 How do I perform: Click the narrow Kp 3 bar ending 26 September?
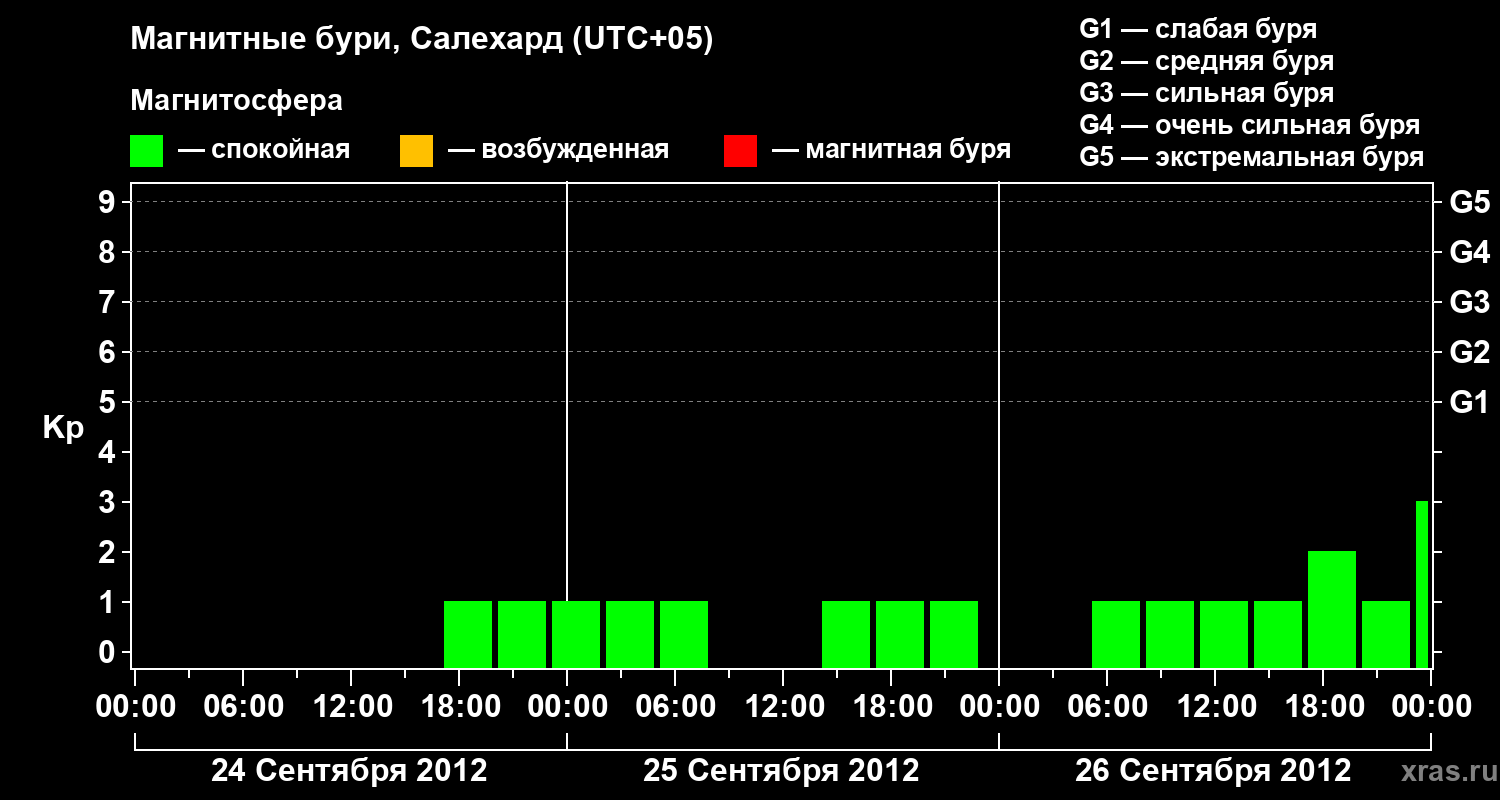click(1422, 584)
